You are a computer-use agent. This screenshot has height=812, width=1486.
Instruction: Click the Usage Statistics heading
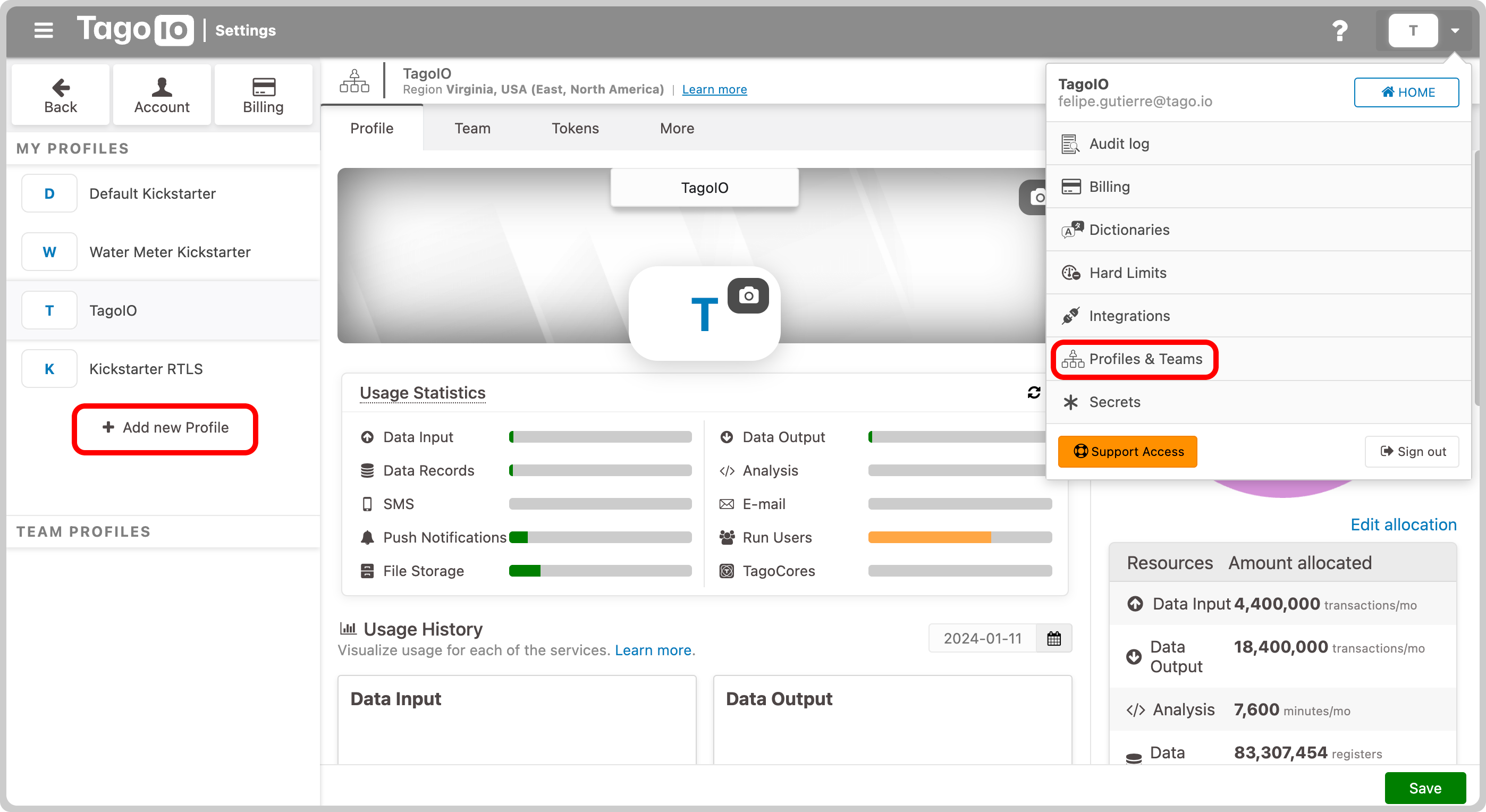click(423, 393)
